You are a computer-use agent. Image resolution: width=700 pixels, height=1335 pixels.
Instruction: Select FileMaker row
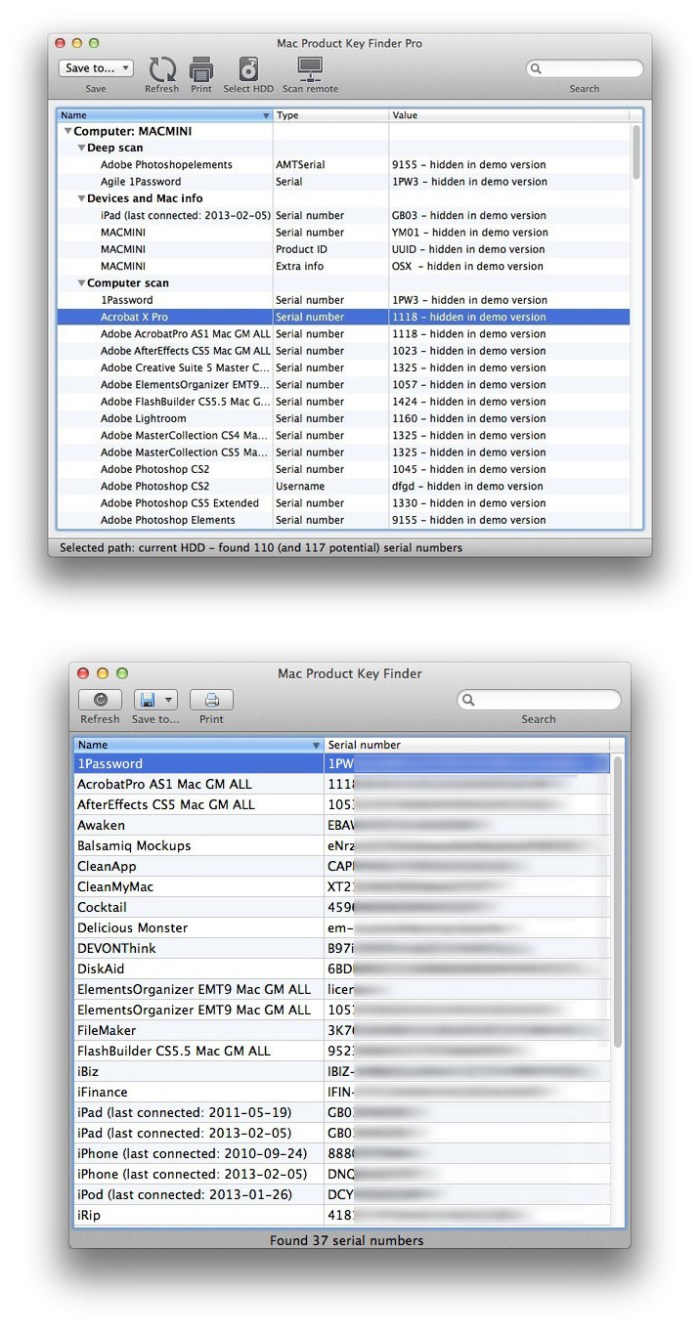point(343,1030)
